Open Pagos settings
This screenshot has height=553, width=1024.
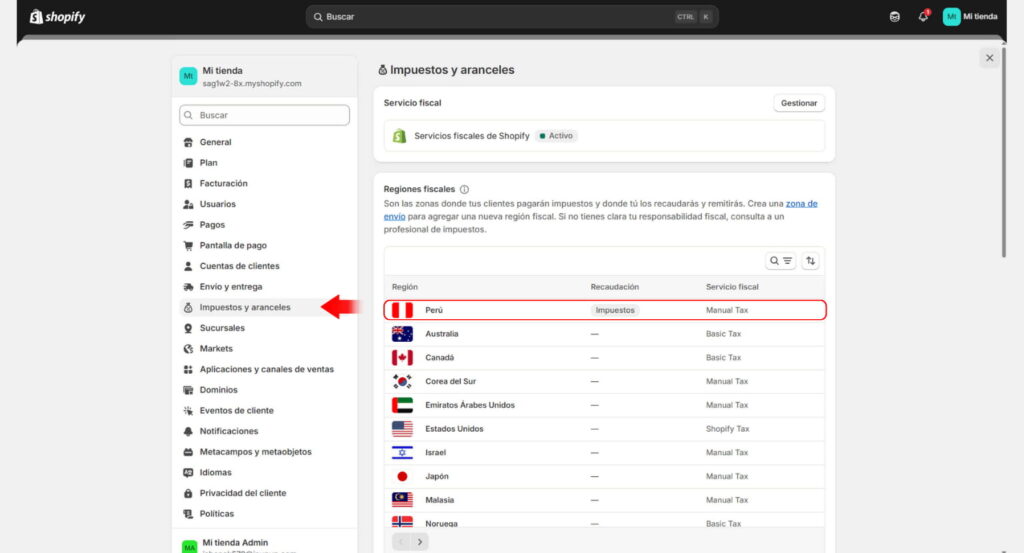(x=212, y=225)
